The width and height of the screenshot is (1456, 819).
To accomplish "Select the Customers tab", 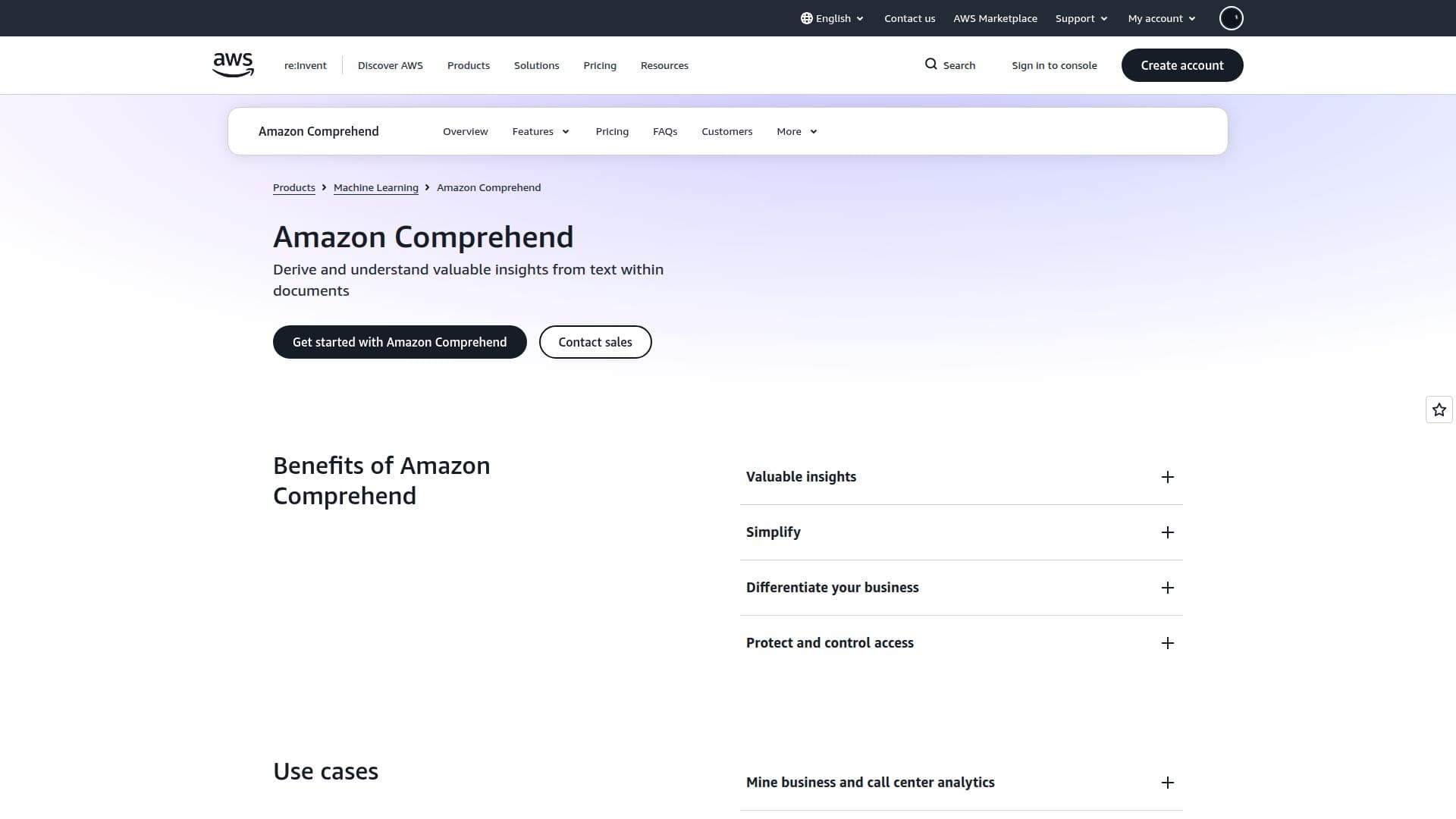I will [727, 131].
